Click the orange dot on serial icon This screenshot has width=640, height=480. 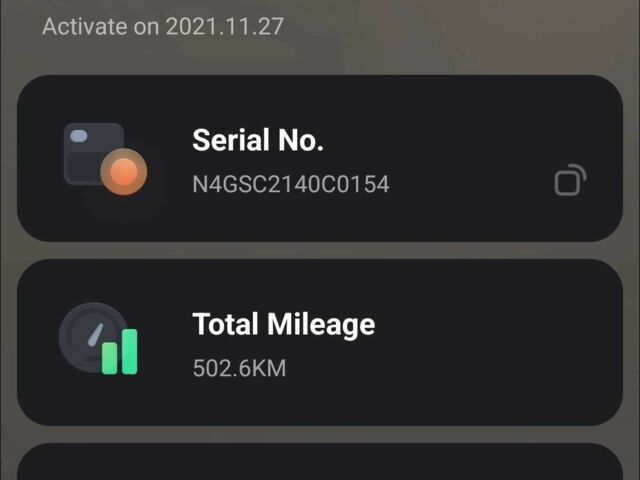click(123, 173)
